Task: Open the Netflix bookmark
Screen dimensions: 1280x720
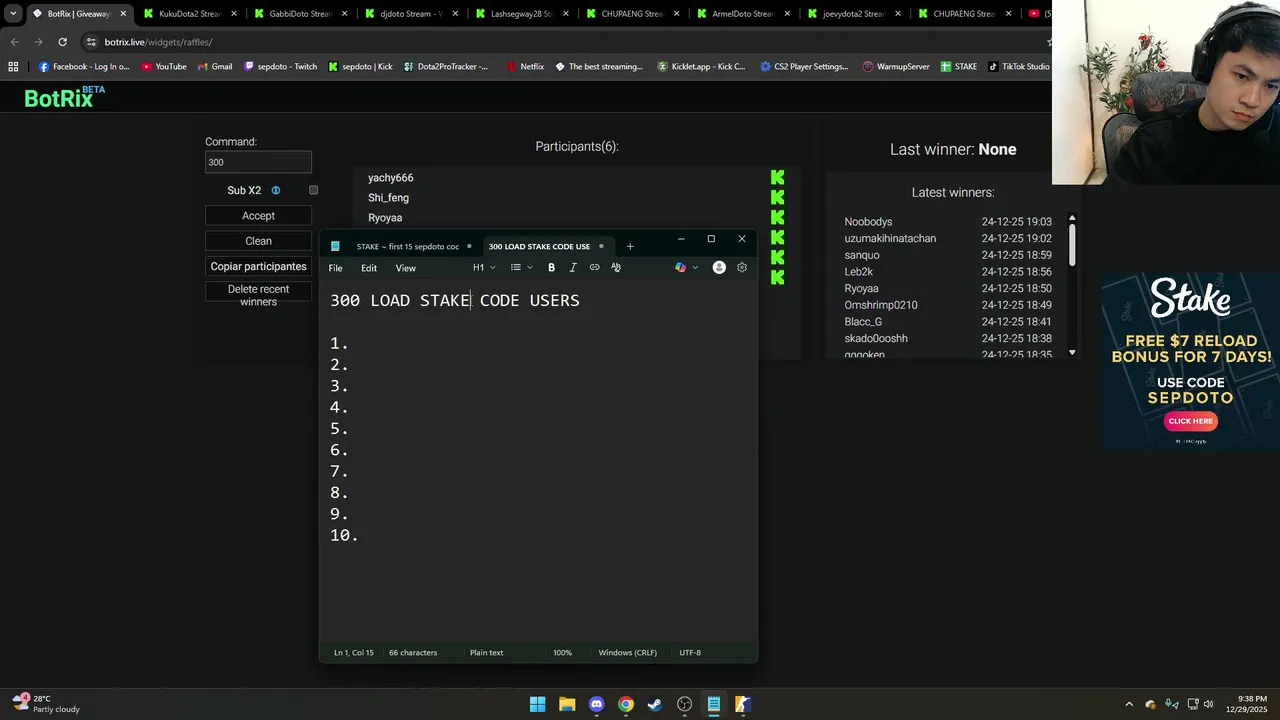Action: click(525, 67)
